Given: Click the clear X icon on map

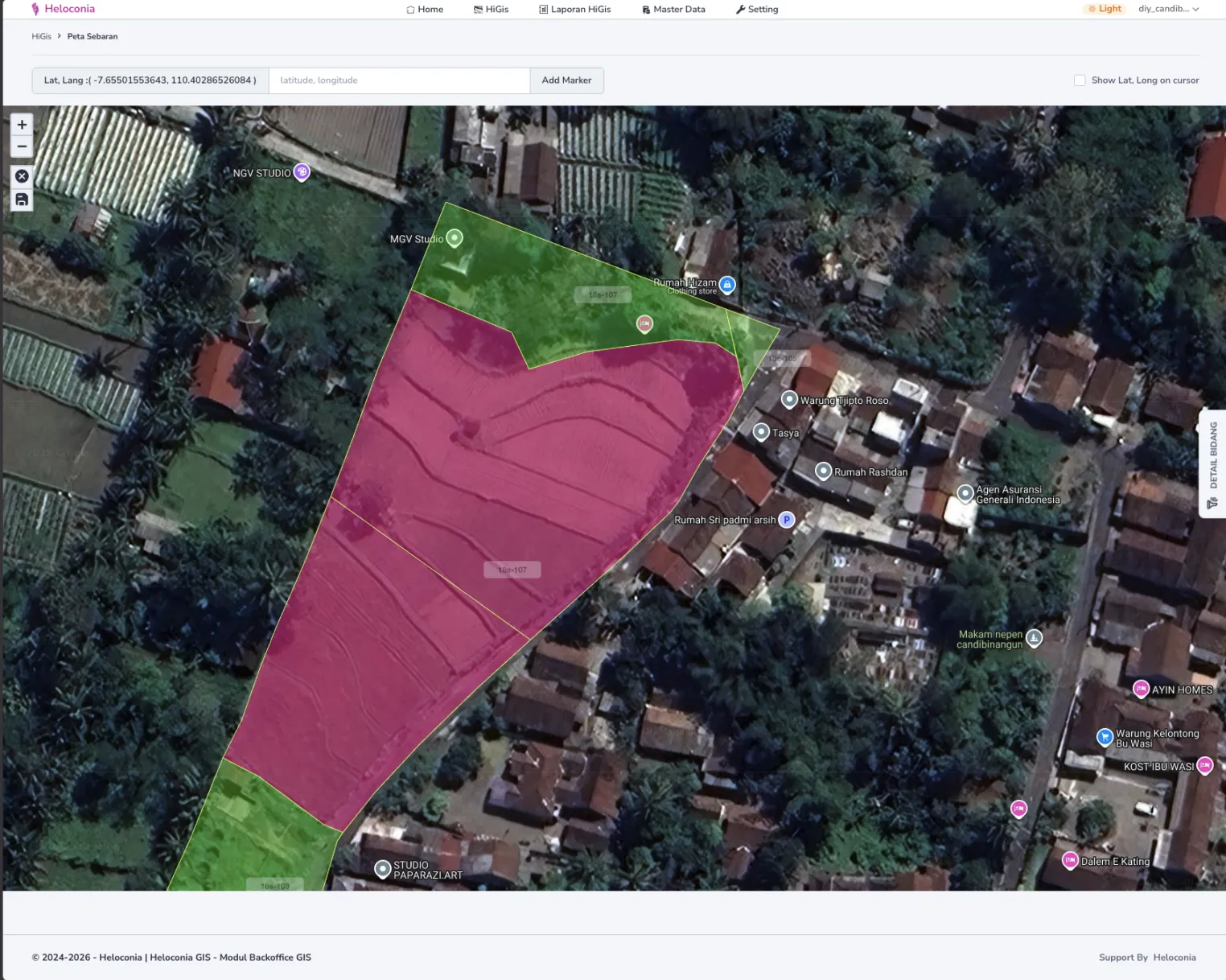Looking at the screenshot, I should [x=22, y=176].
